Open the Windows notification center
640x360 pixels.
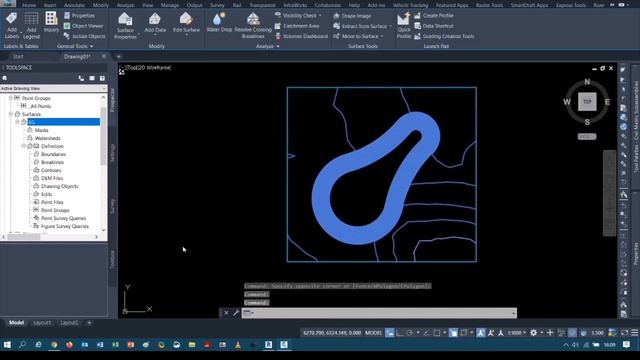point(627,345)
